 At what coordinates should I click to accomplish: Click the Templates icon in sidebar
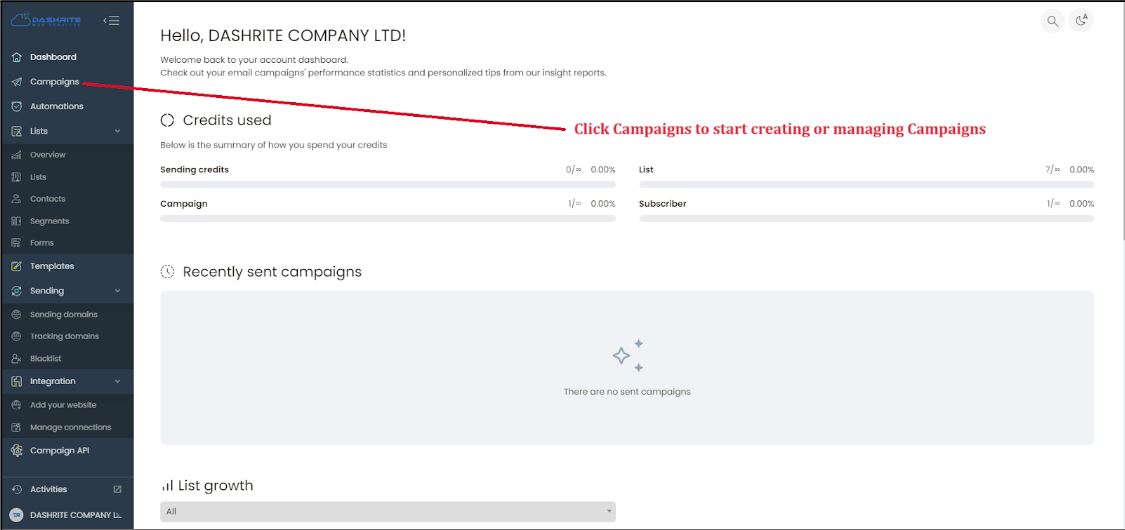(17, 266)
